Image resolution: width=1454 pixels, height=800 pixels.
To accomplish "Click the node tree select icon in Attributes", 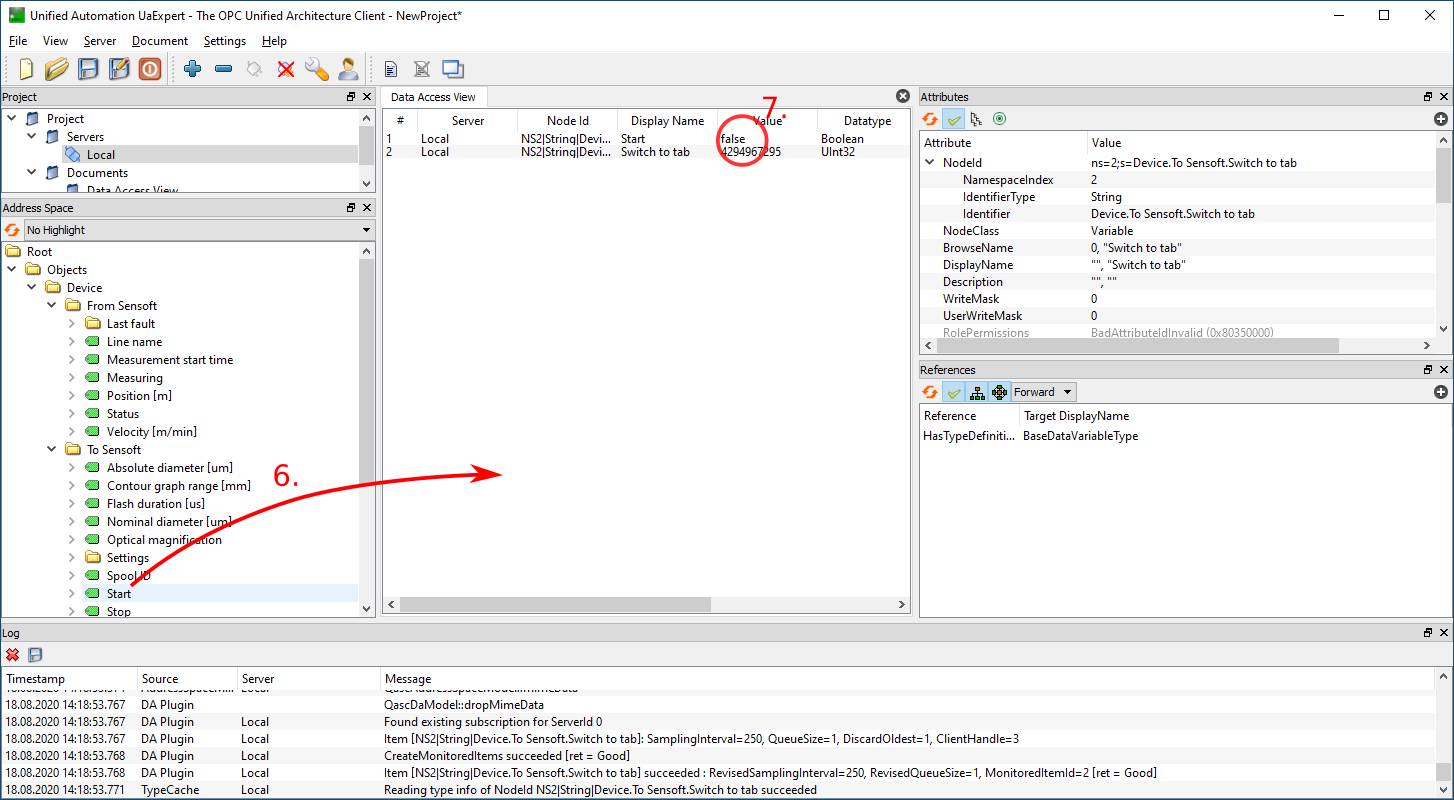I will tap(977, 119).
